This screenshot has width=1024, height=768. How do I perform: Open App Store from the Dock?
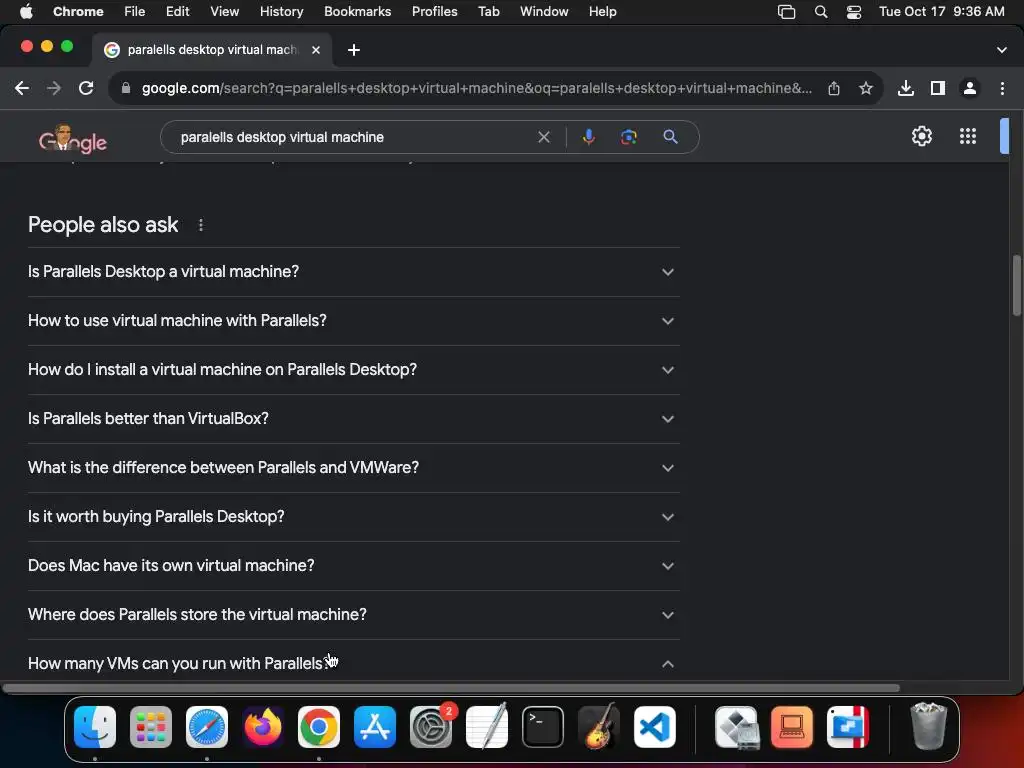click(x=375, y=727)
